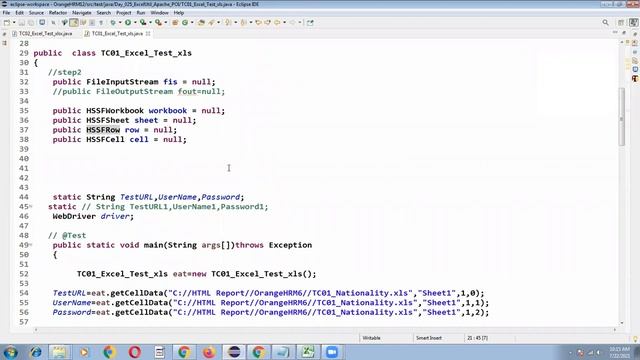Screen dimensions: 640x360
Task: Click the editor vertical scrollbar thumb
Action: [x=622, y=117]
